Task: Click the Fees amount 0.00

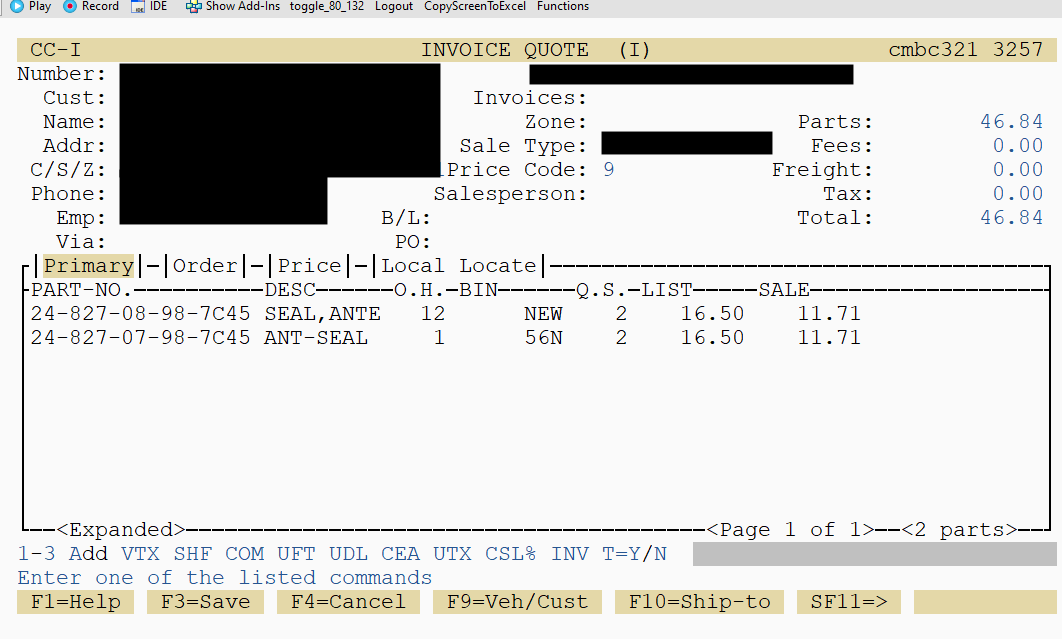Action: coord(1017,146)
